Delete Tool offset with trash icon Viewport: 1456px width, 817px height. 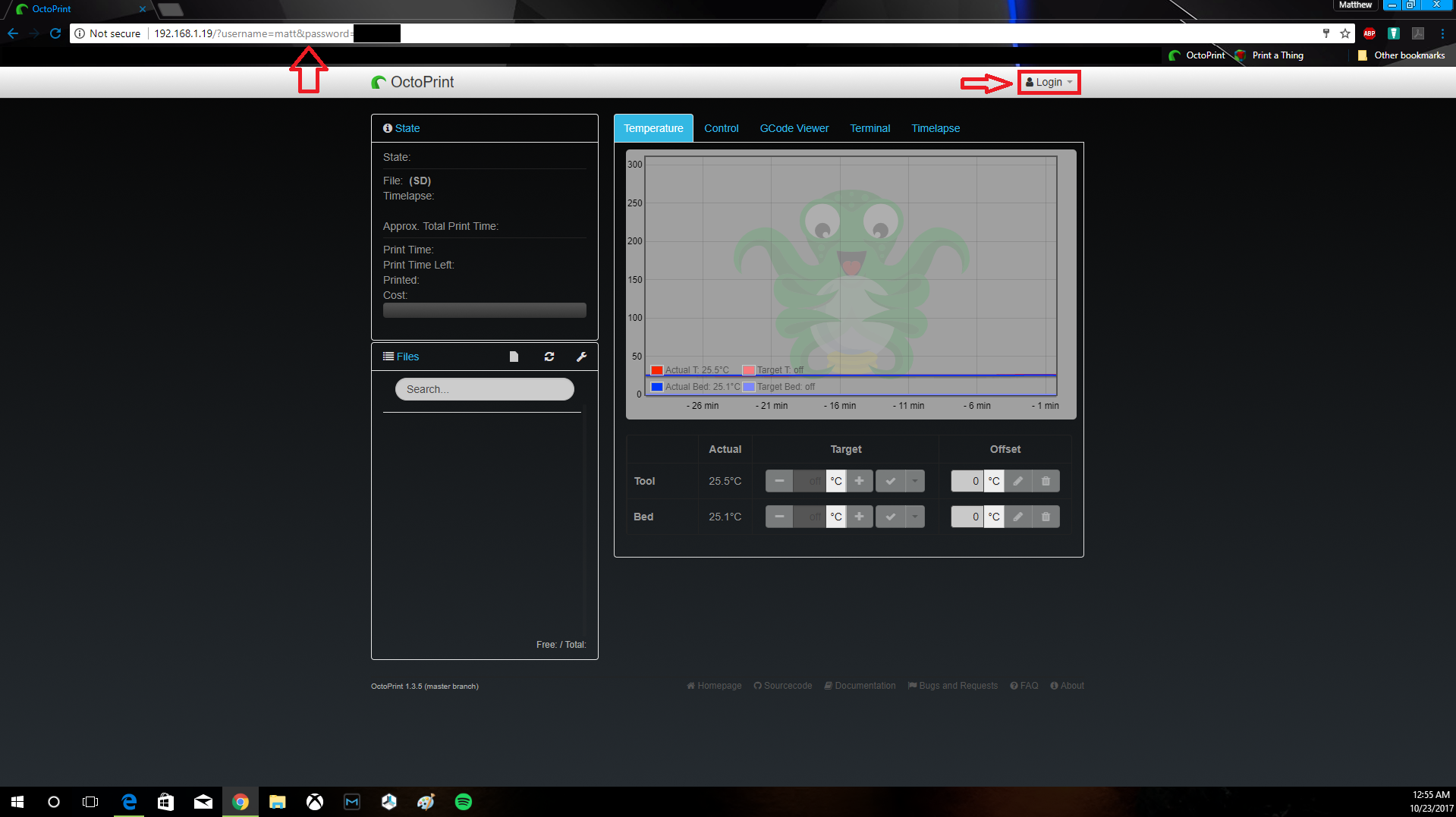(x=1046, y=481)
